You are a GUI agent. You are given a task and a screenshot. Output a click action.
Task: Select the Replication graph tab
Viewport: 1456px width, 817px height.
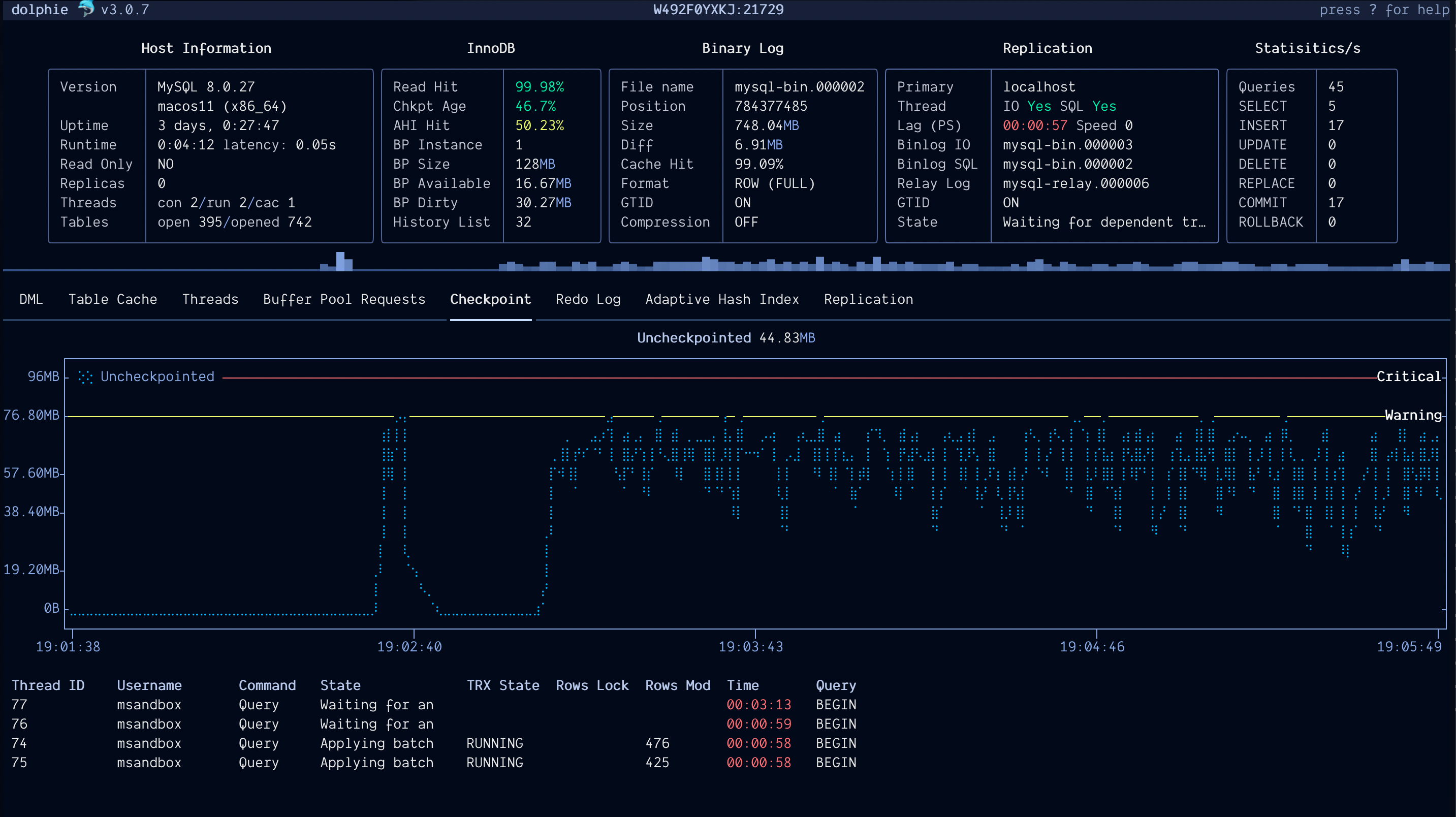(869, 299)
